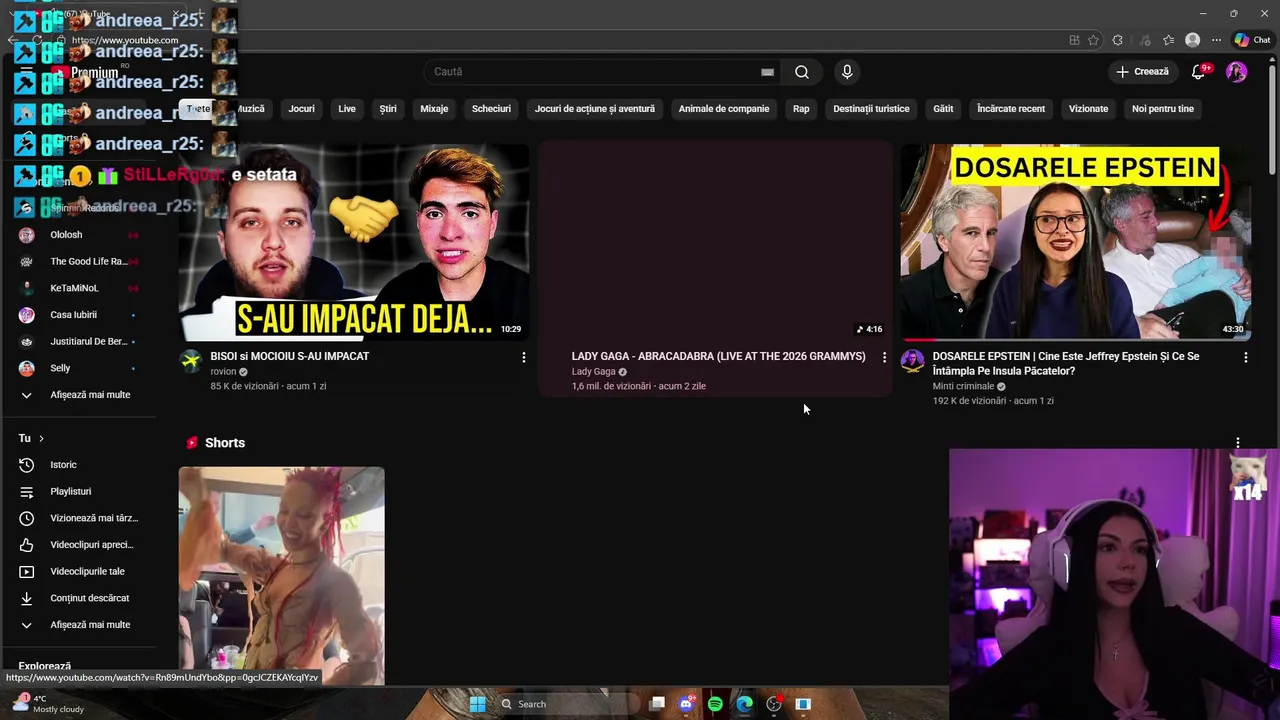Viewport: 1280px width, 720px height.
Task: Select the Rap chip
Action: (x=801, y=109)
